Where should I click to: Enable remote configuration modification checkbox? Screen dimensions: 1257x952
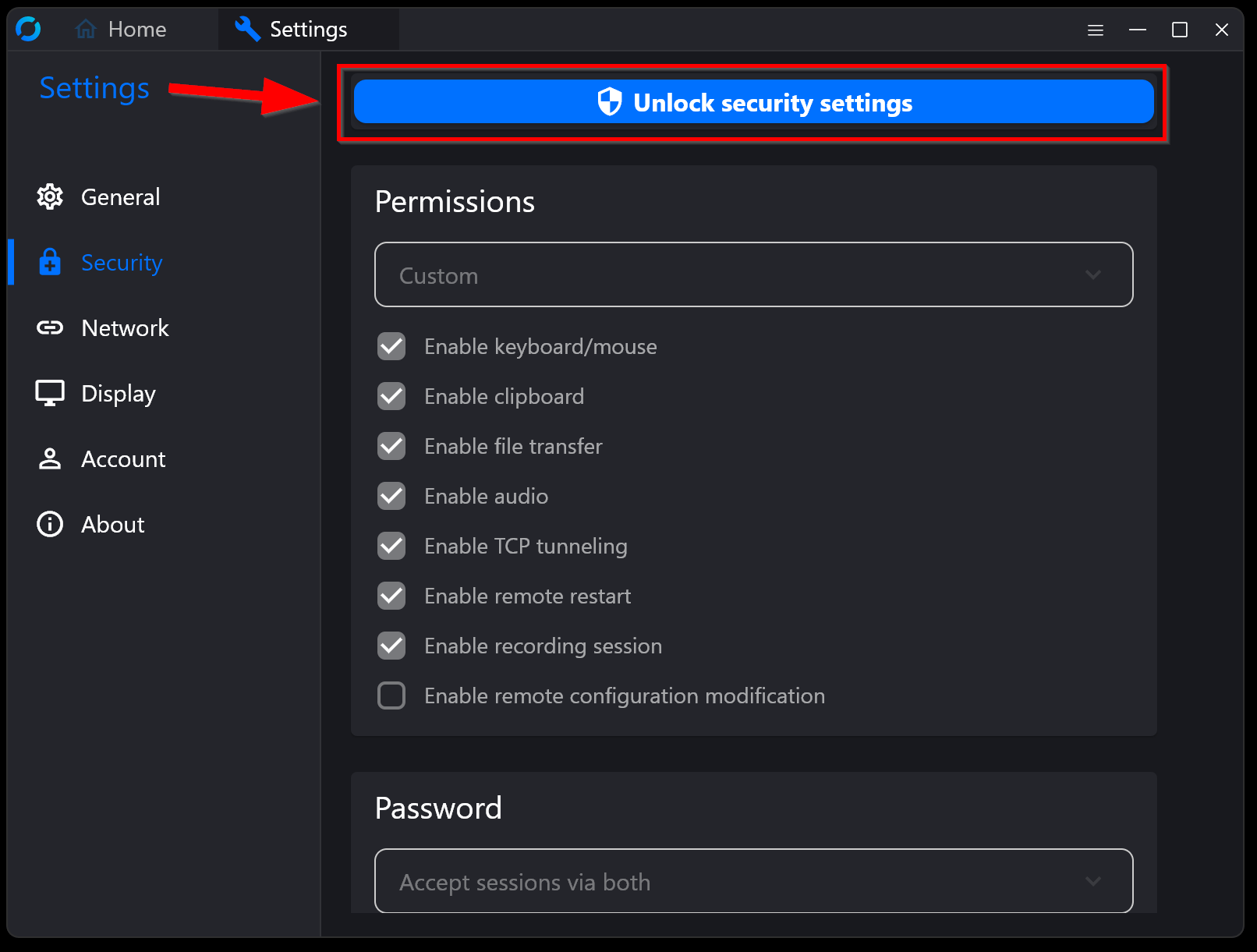pyautogui.click(x=391, y=695)
